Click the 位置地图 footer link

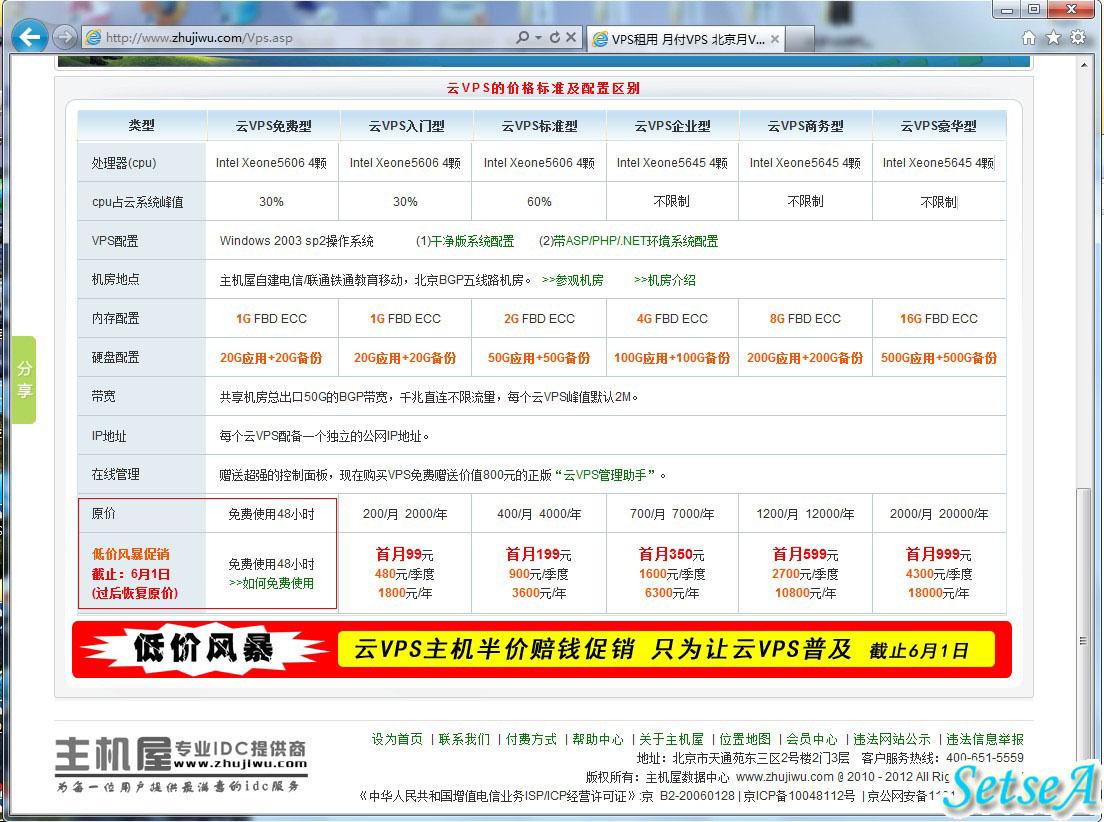[745, 739]
